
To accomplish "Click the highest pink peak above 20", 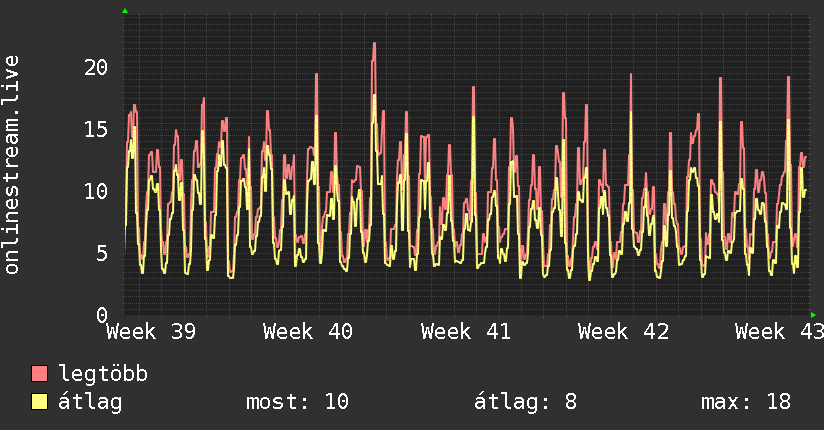I will point(374,45).
